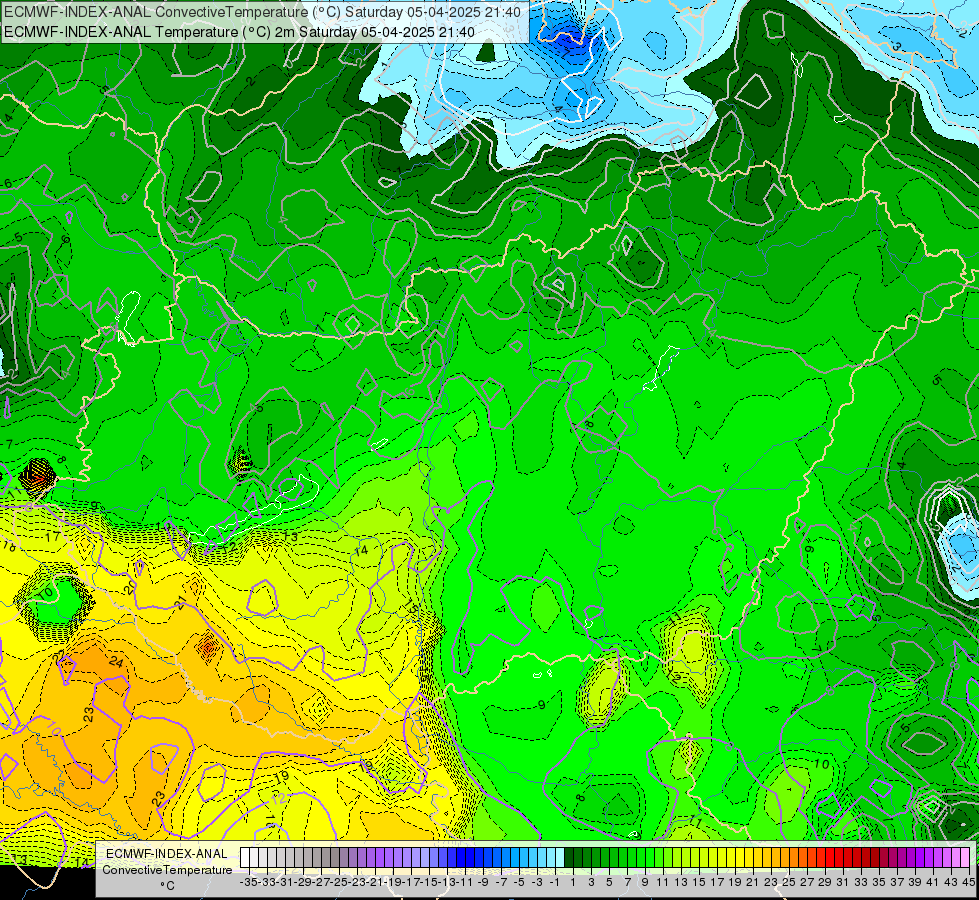The image size is (979, 900).
Task: Click legend scale value 7
Action: [627, 882]
